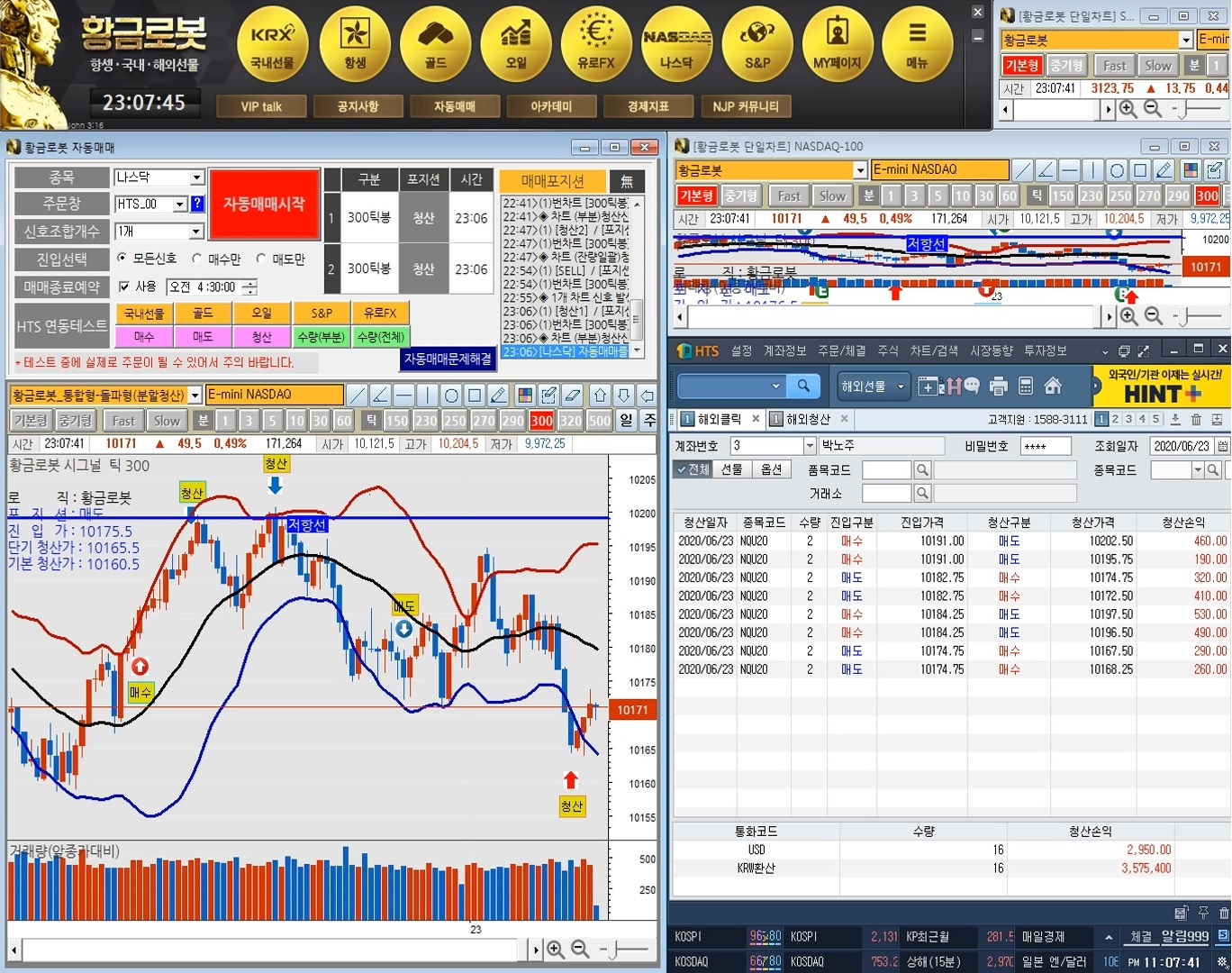Click the up arrow icon in main chart toolbar
The image size is (1232, 973).
[601, 396]
